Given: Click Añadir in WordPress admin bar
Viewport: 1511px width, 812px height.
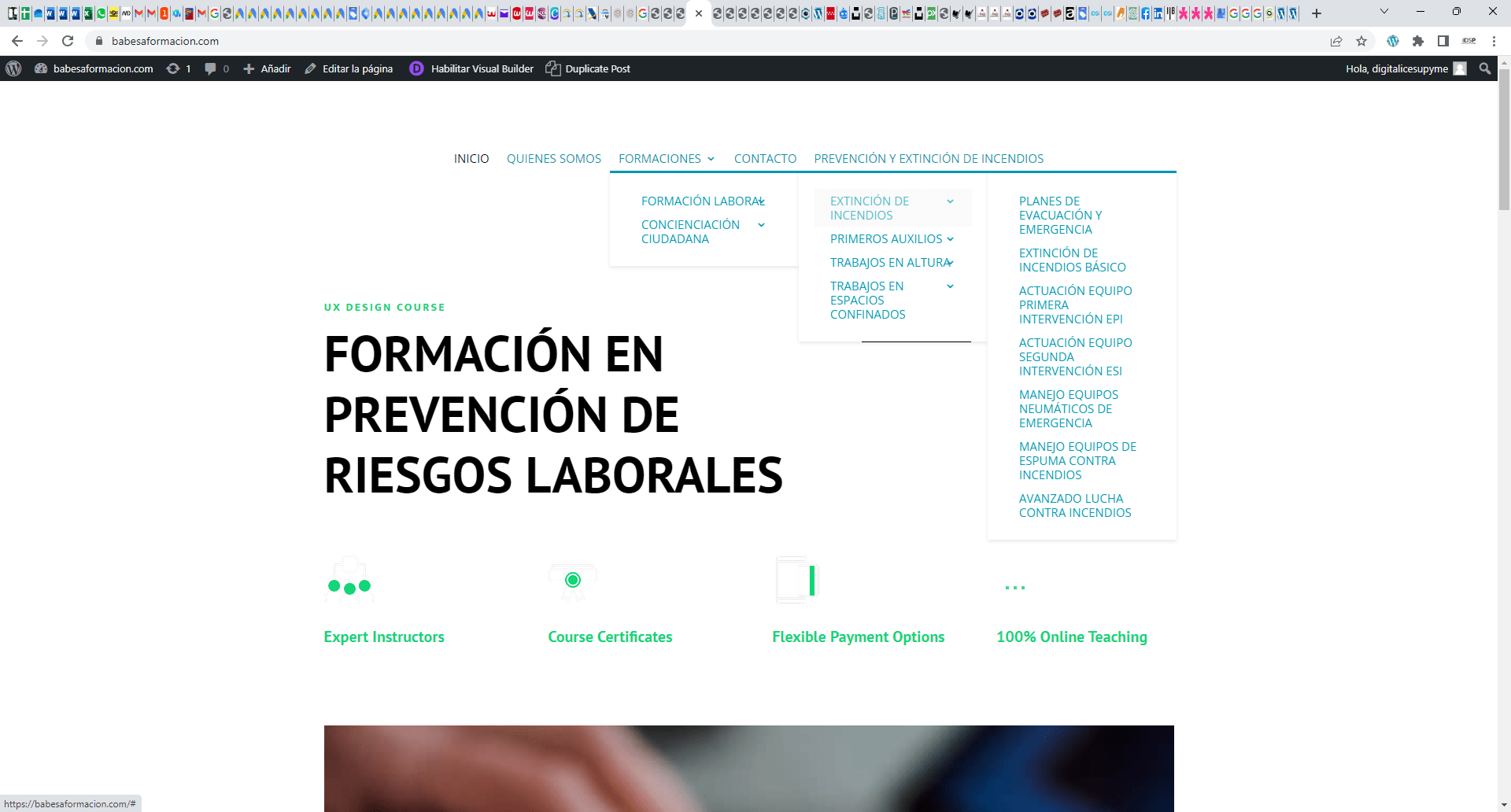Looking at the screenshot, I should 267,68.
